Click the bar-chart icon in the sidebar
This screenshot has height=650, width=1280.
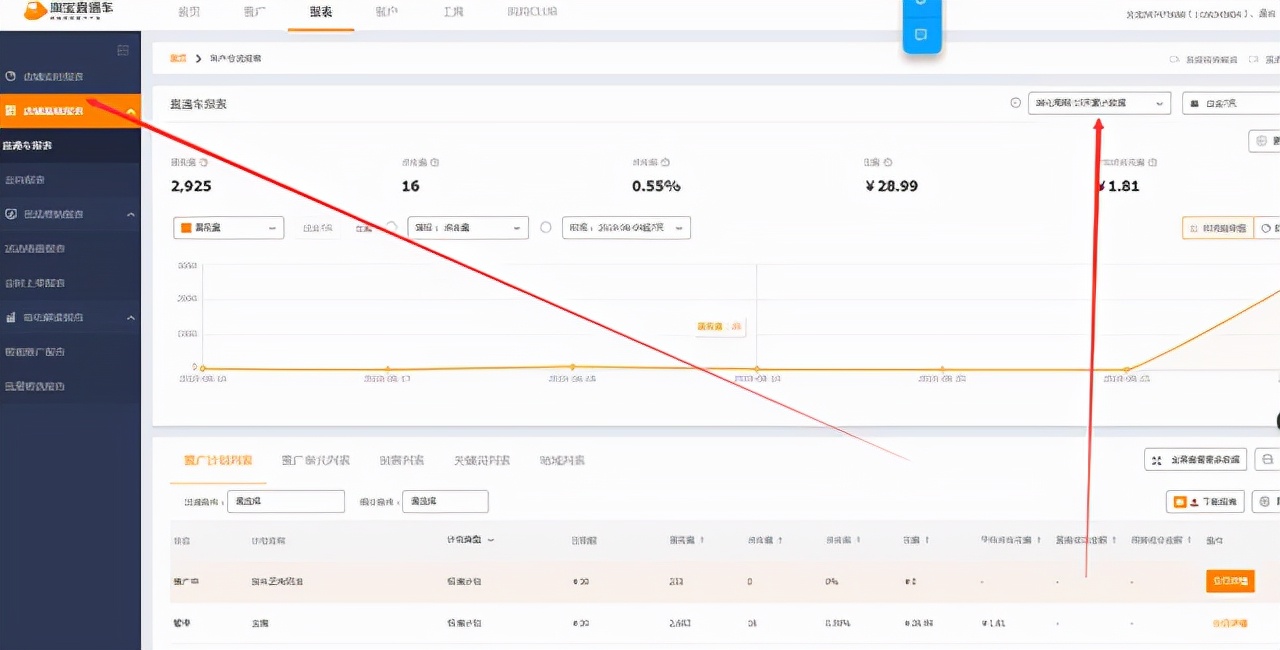[x=11, y=317]
